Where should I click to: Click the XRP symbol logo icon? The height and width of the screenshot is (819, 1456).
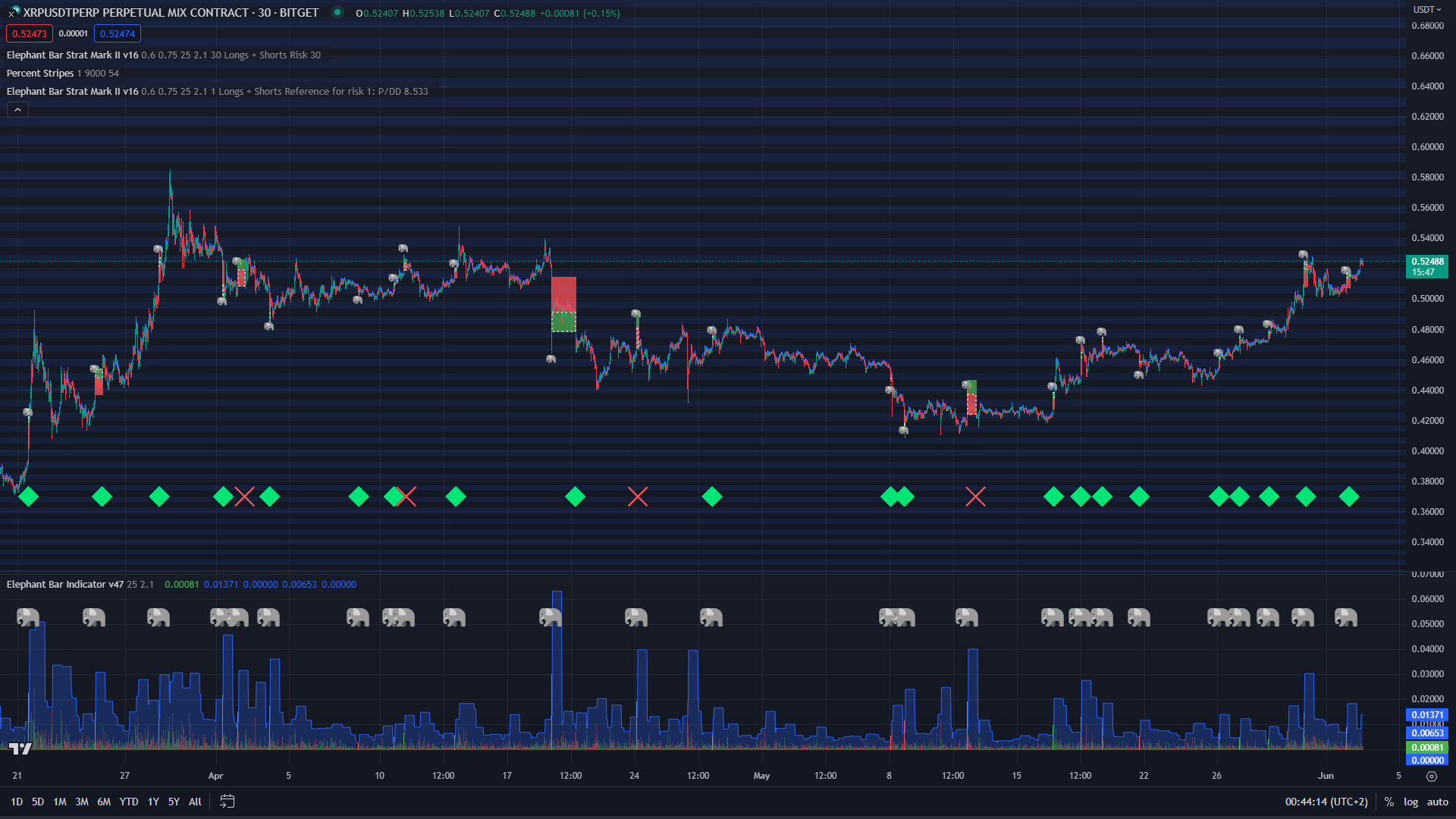(x=14, y=12)
